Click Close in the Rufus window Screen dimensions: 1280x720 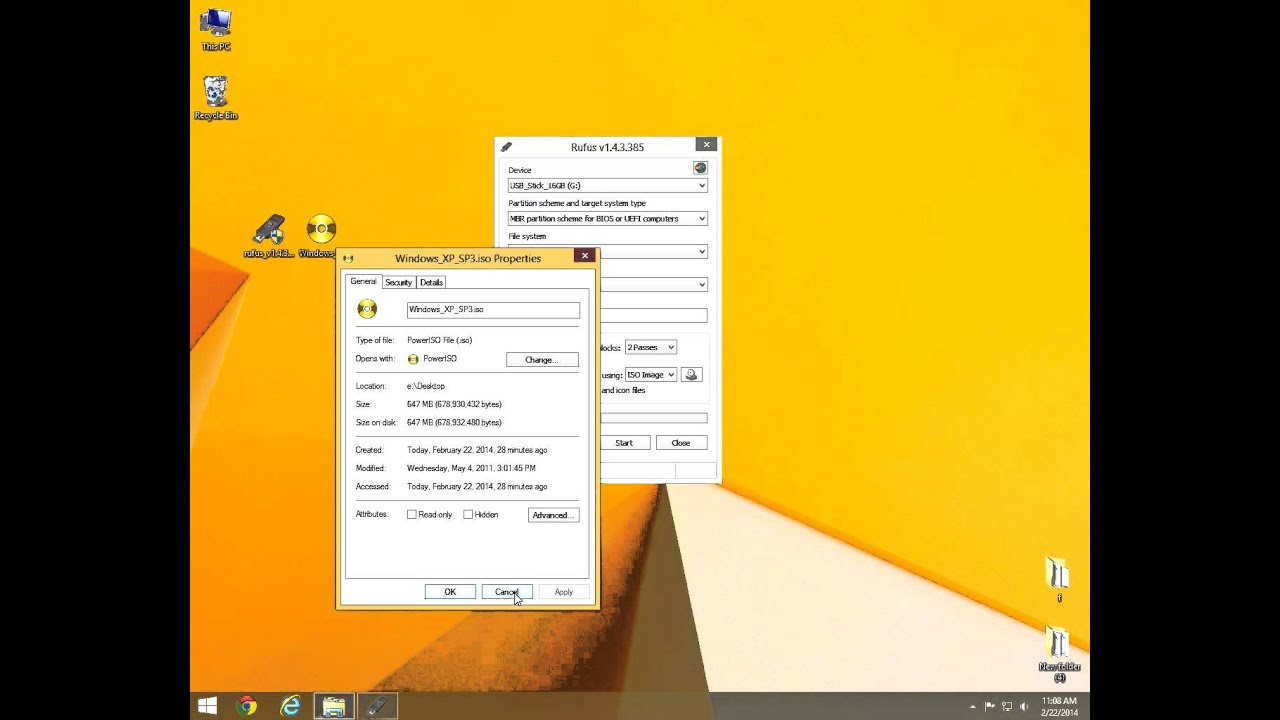coord(681,442)
